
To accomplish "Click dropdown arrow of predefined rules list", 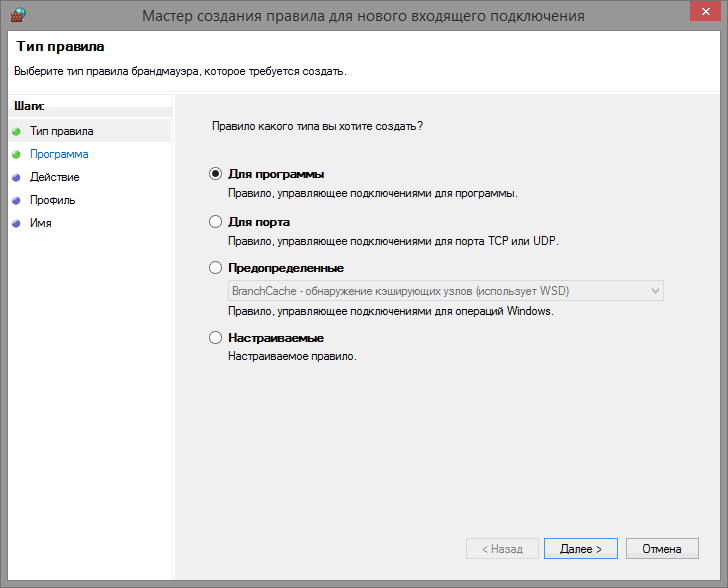I will (x=655, y=291).
